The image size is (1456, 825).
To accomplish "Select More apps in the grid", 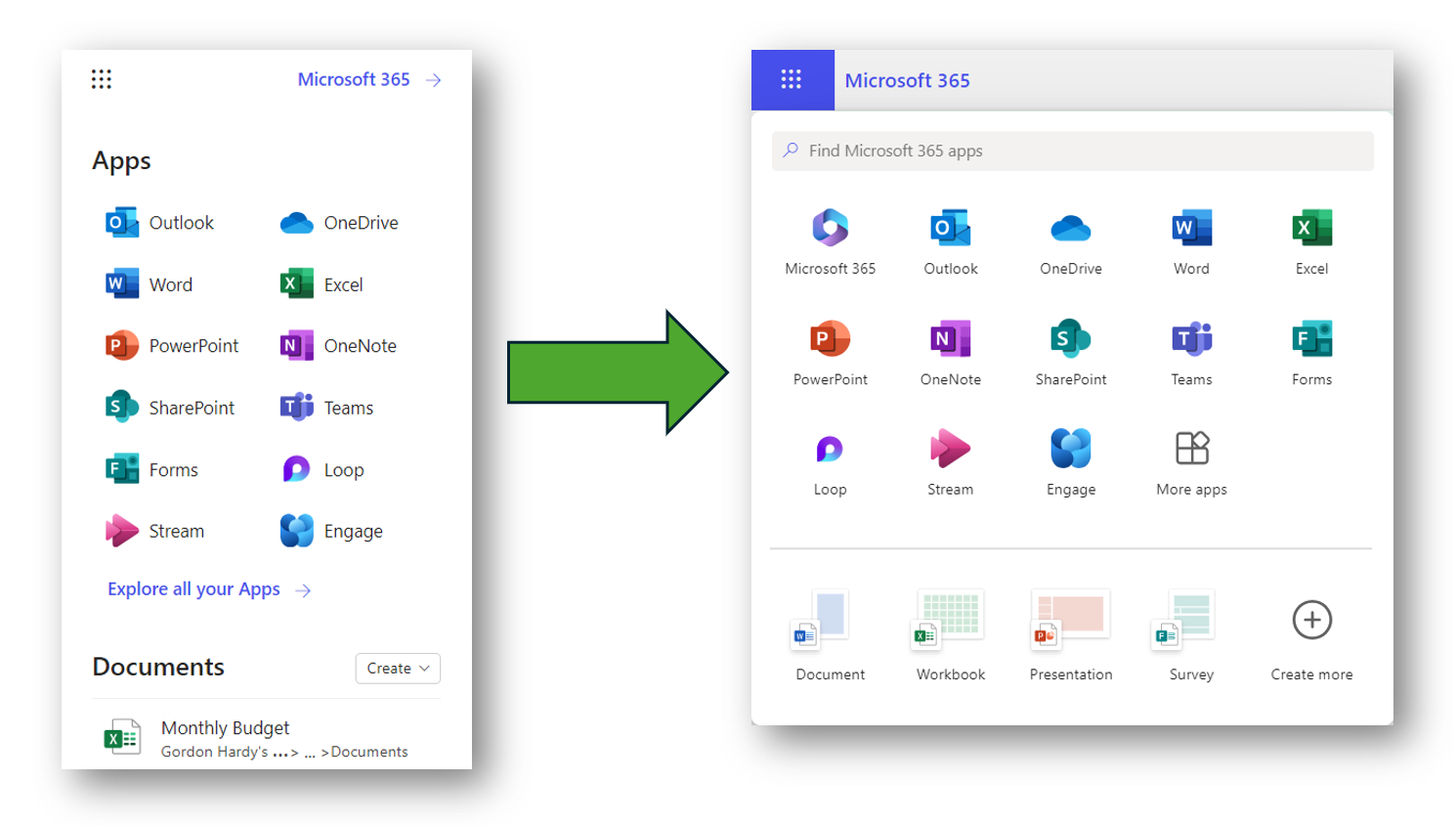I will click(x=1190, y=449).
